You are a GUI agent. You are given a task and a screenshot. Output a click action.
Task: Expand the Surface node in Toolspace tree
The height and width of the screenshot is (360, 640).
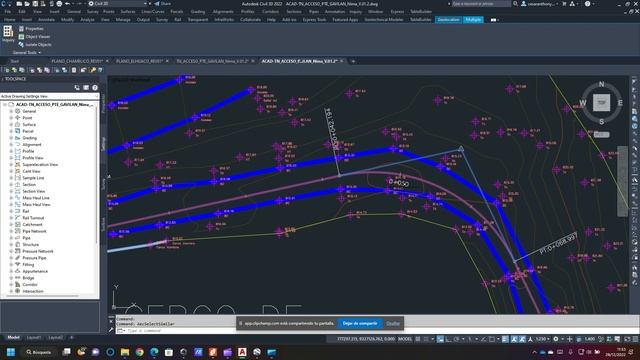click(11, 124)
